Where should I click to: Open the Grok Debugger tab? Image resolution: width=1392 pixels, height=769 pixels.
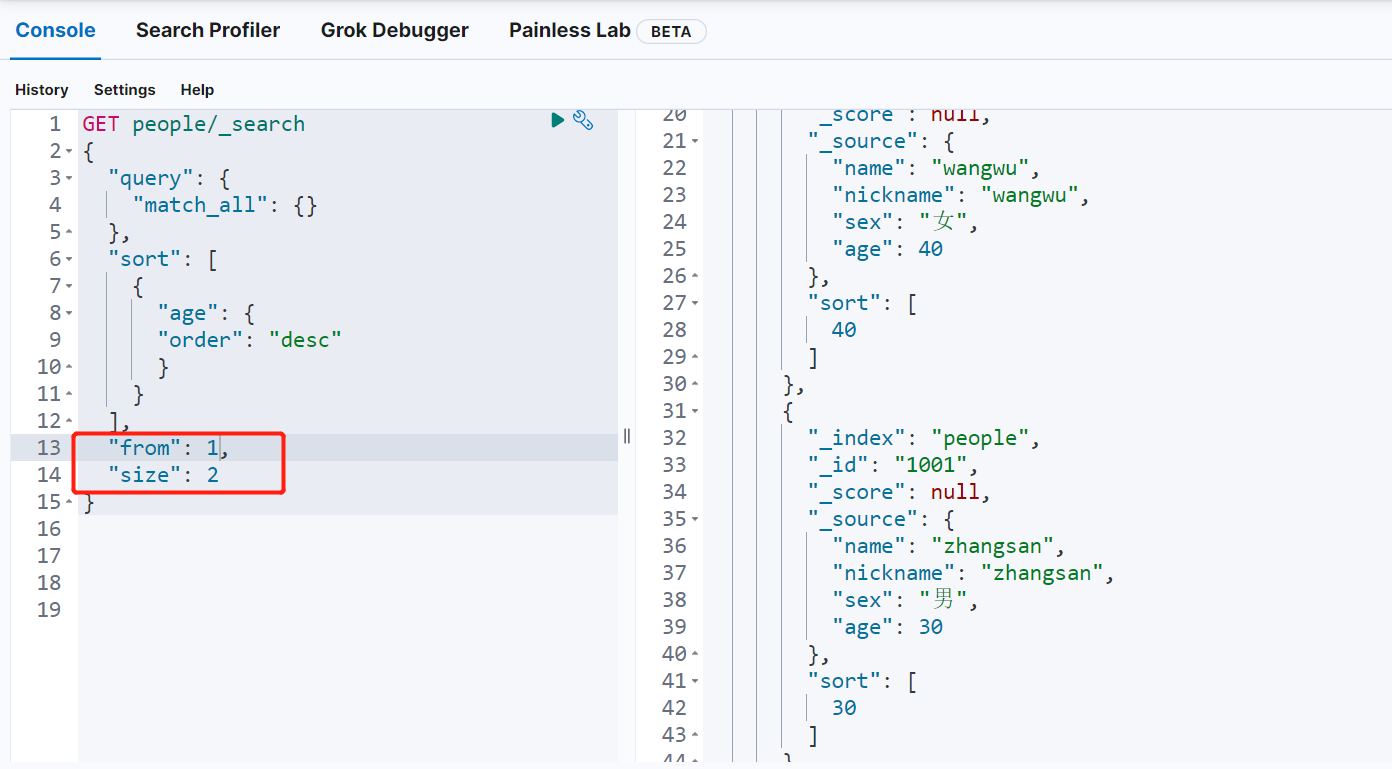pos(394,30)
